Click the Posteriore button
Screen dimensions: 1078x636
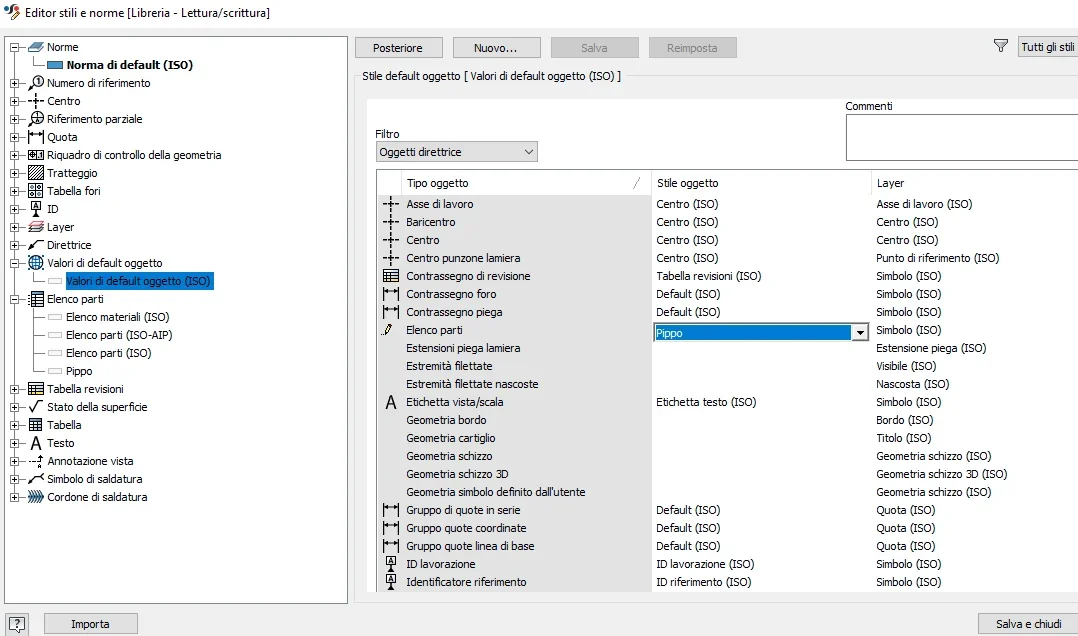pos(399,47)
